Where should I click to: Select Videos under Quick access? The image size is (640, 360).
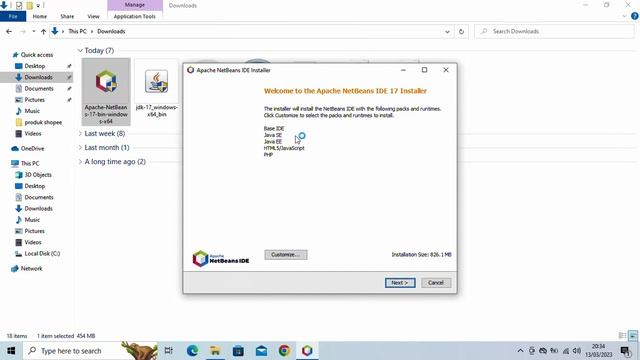tap(33, 133)
